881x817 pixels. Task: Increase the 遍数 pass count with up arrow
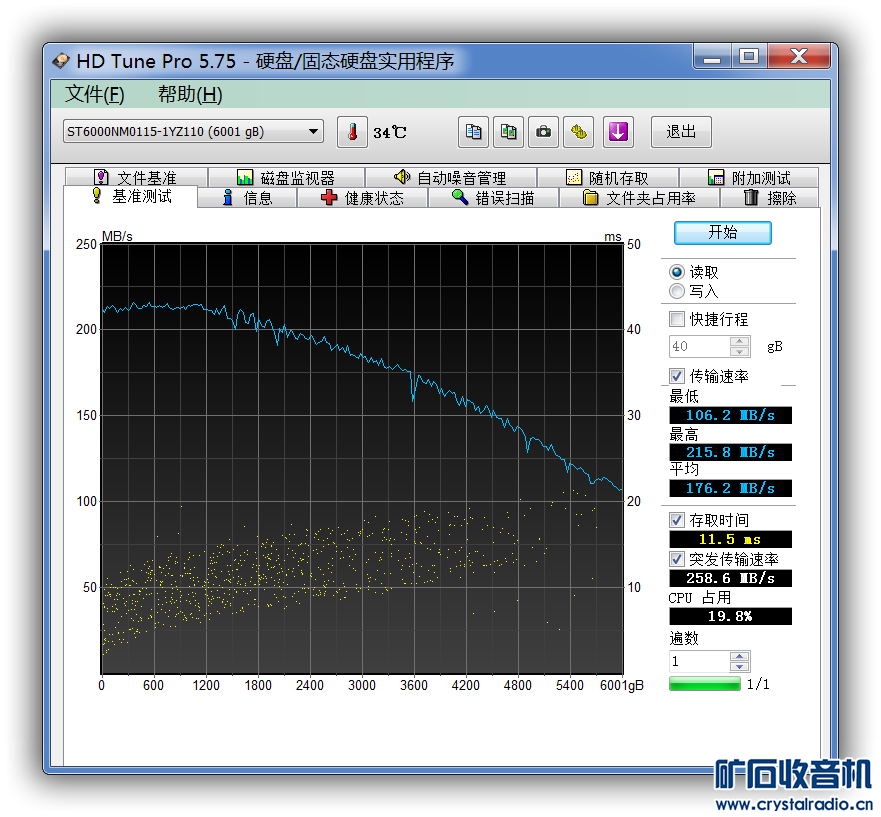(739, 656)
